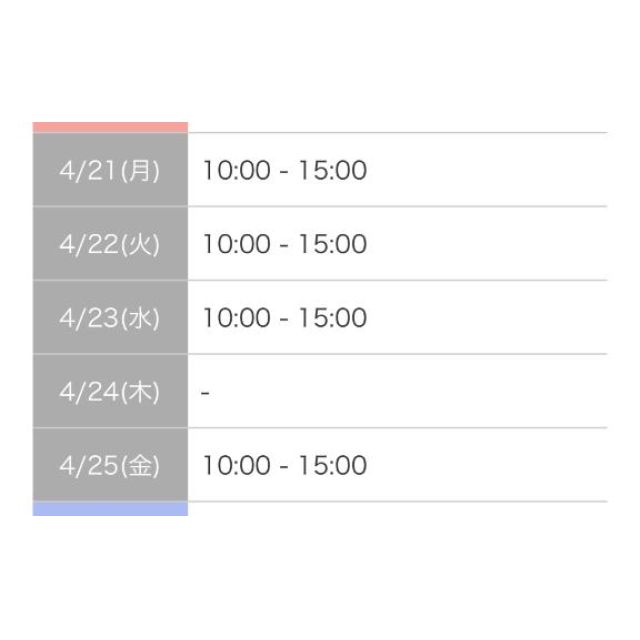Click the empty dash for 4/24

[205, 393]
